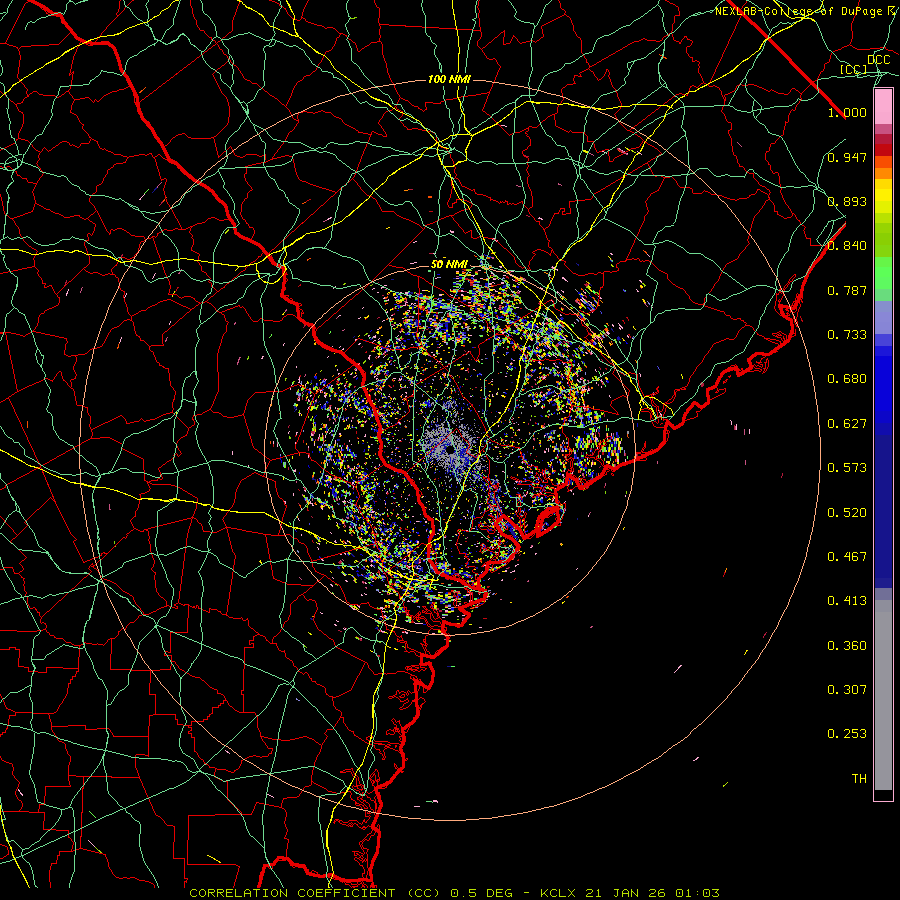Click the TH threshold label

[859, 779]
